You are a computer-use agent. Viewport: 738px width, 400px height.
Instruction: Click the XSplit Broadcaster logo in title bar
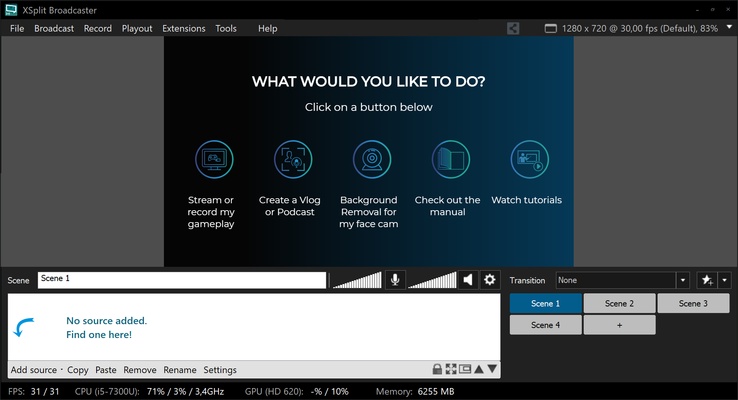[11, 10]
